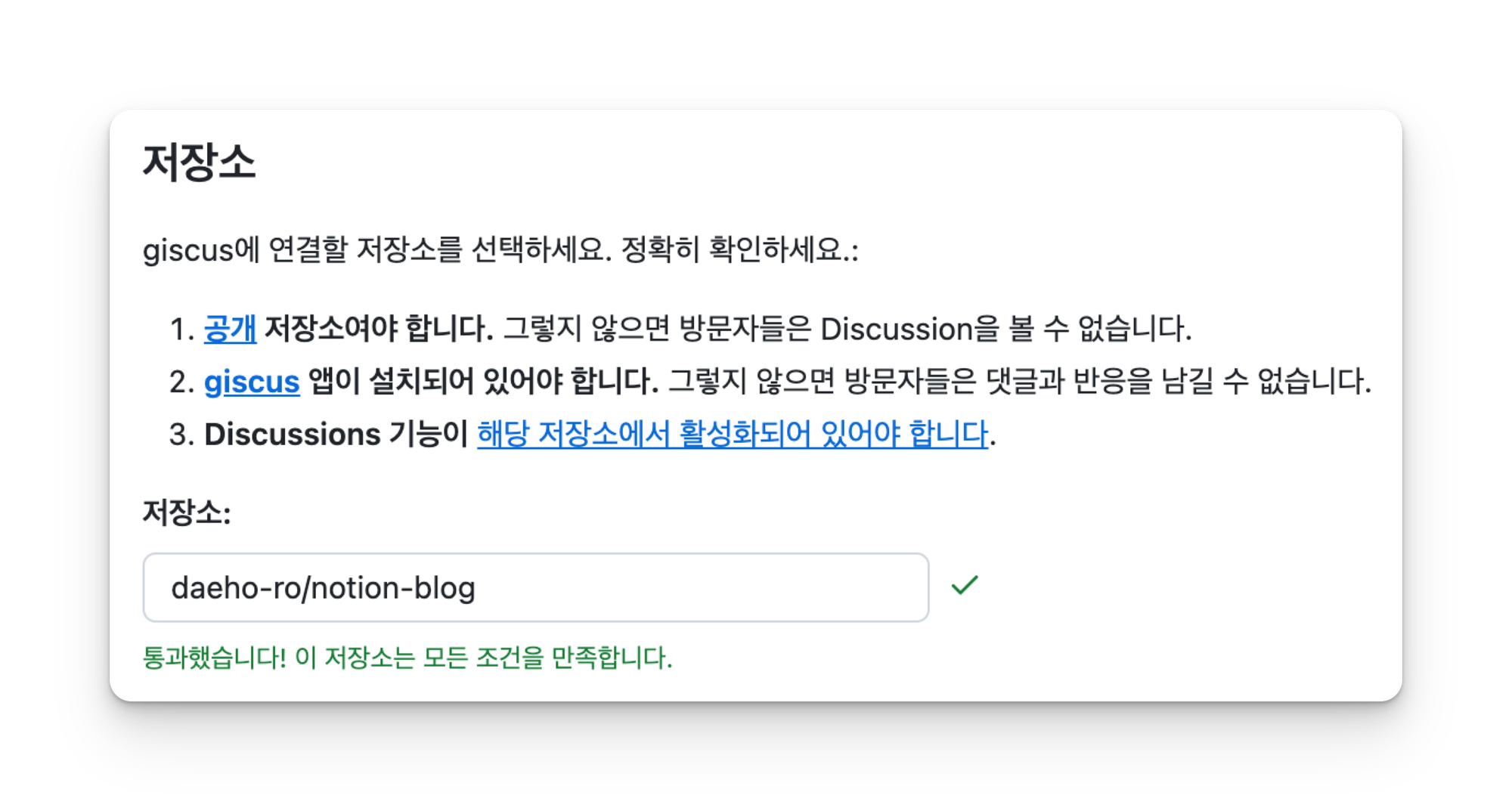Click the green 통과했습니다! text

pyautogui.click(x=214, y=658)
